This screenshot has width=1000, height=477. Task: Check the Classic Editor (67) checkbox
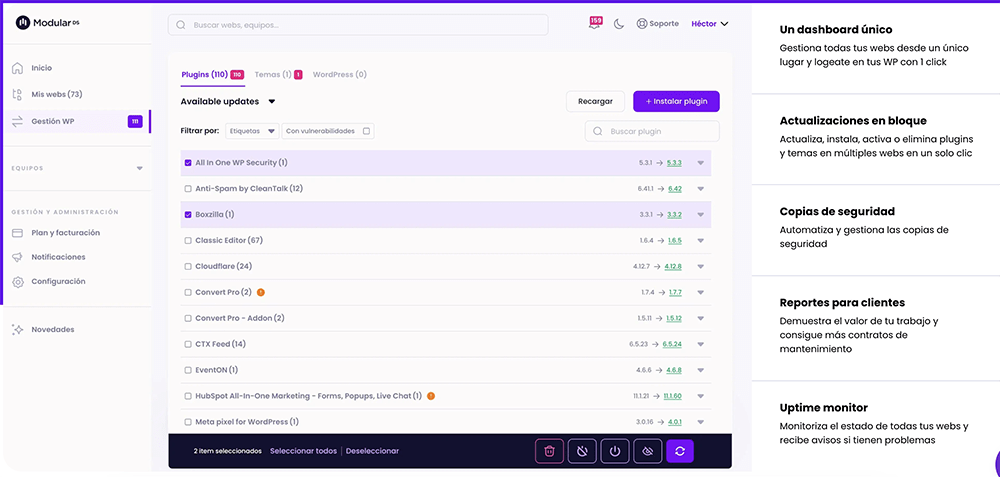[x=188, y=240]
